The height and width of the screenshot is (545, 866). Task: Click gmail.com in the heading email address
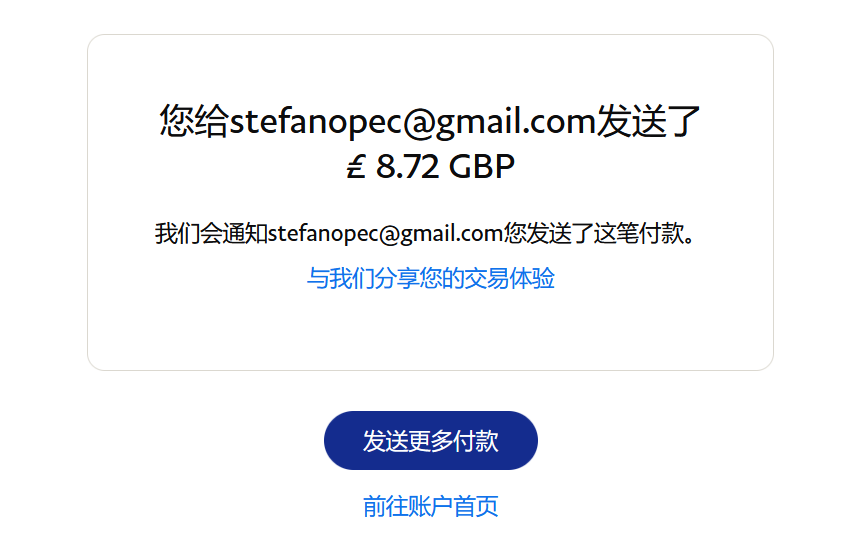point(516,122)
